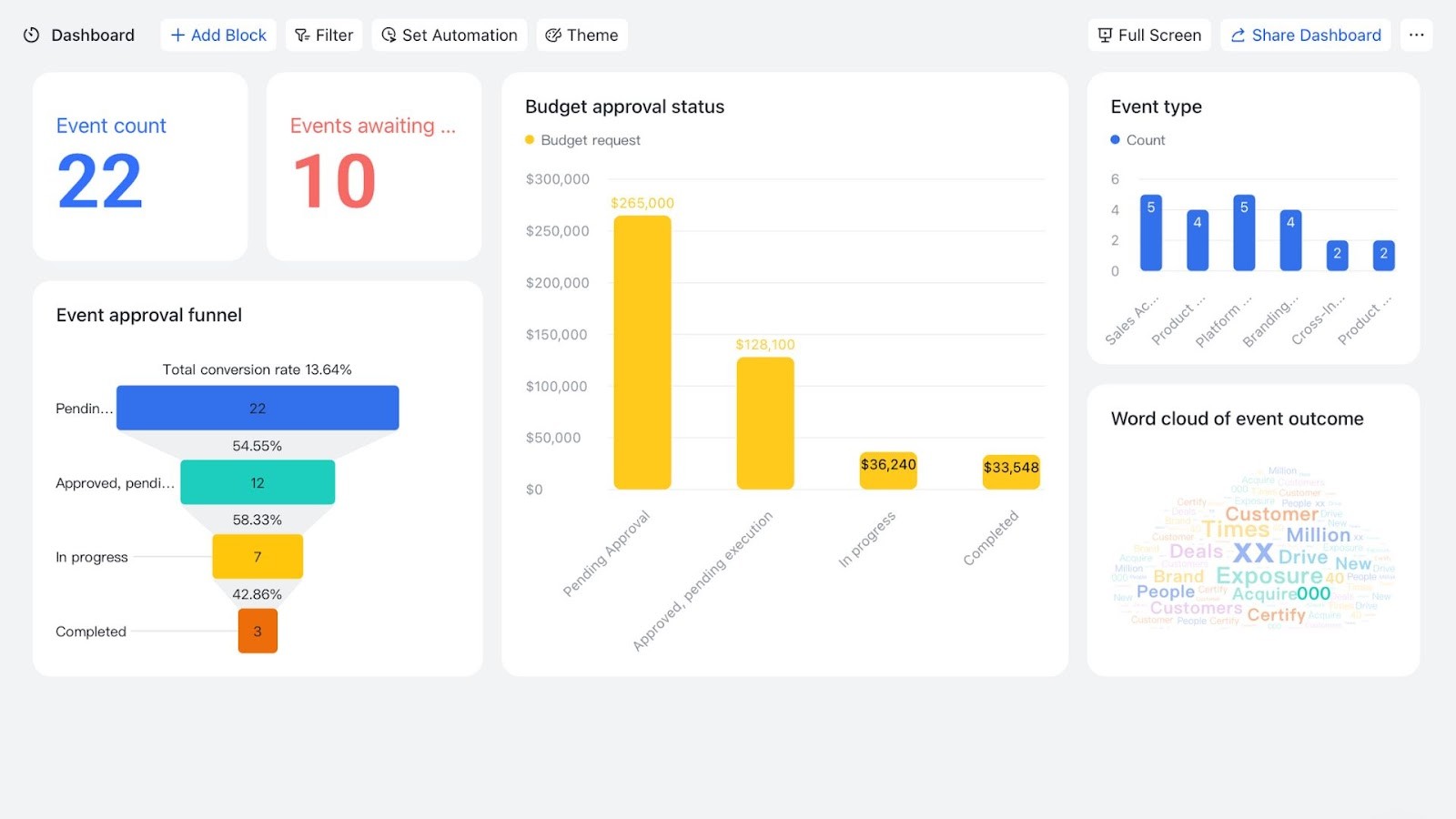
Task: Click Share Dashboard
Action: 1306,35
